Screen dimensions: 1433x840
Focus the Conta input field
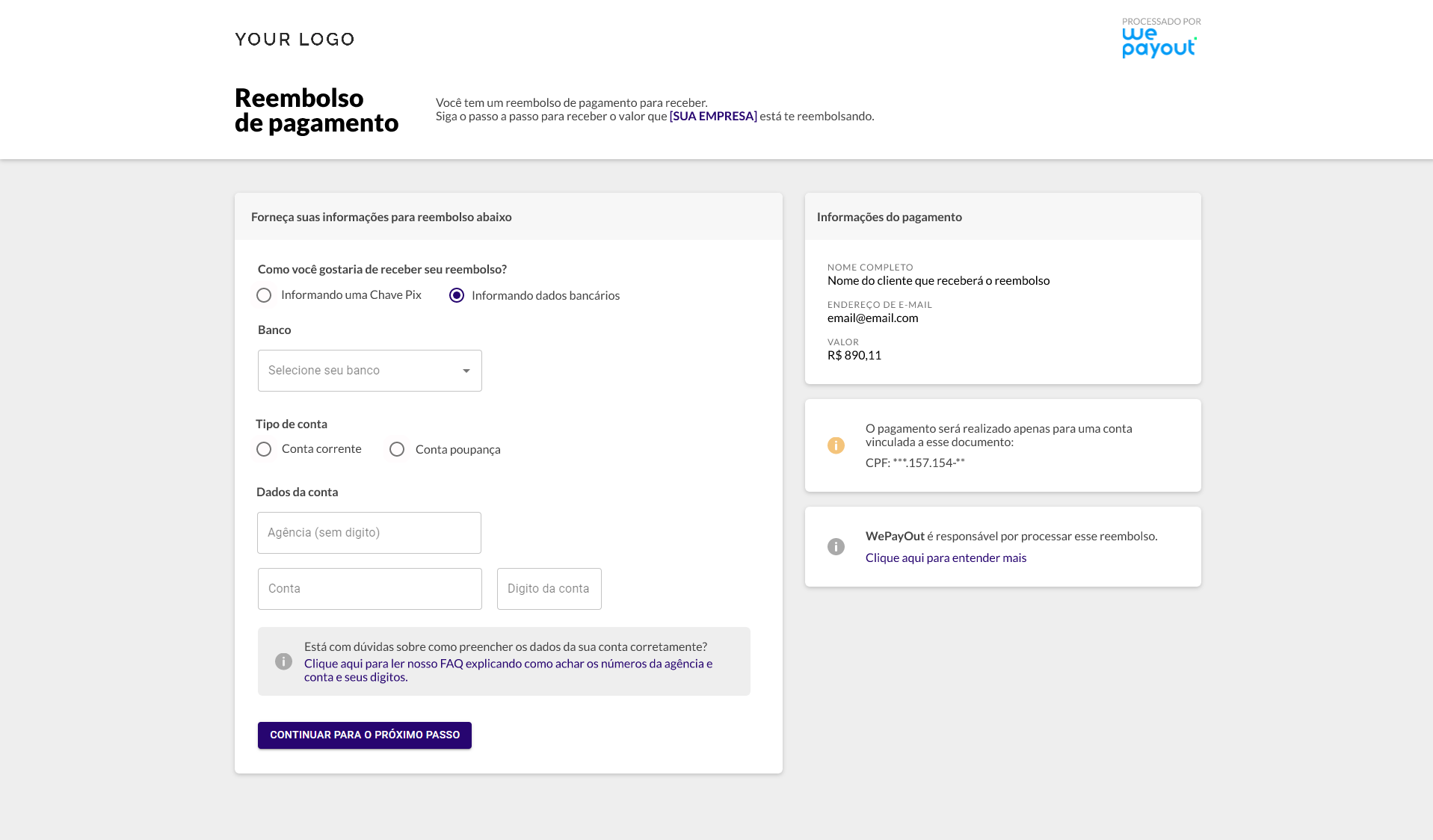tap(370, 589)
